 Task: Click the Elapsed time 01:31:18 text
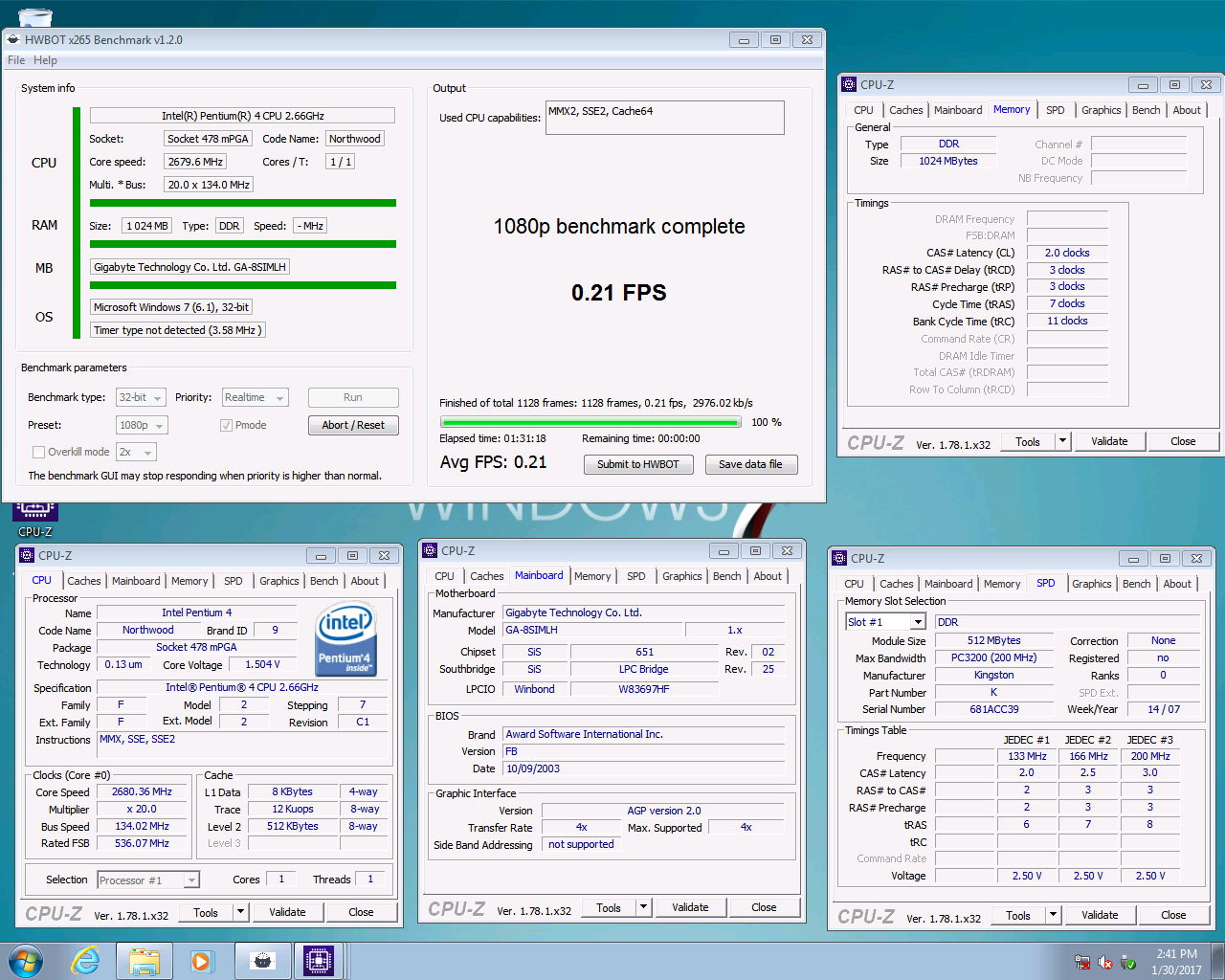tap(493, 438)
